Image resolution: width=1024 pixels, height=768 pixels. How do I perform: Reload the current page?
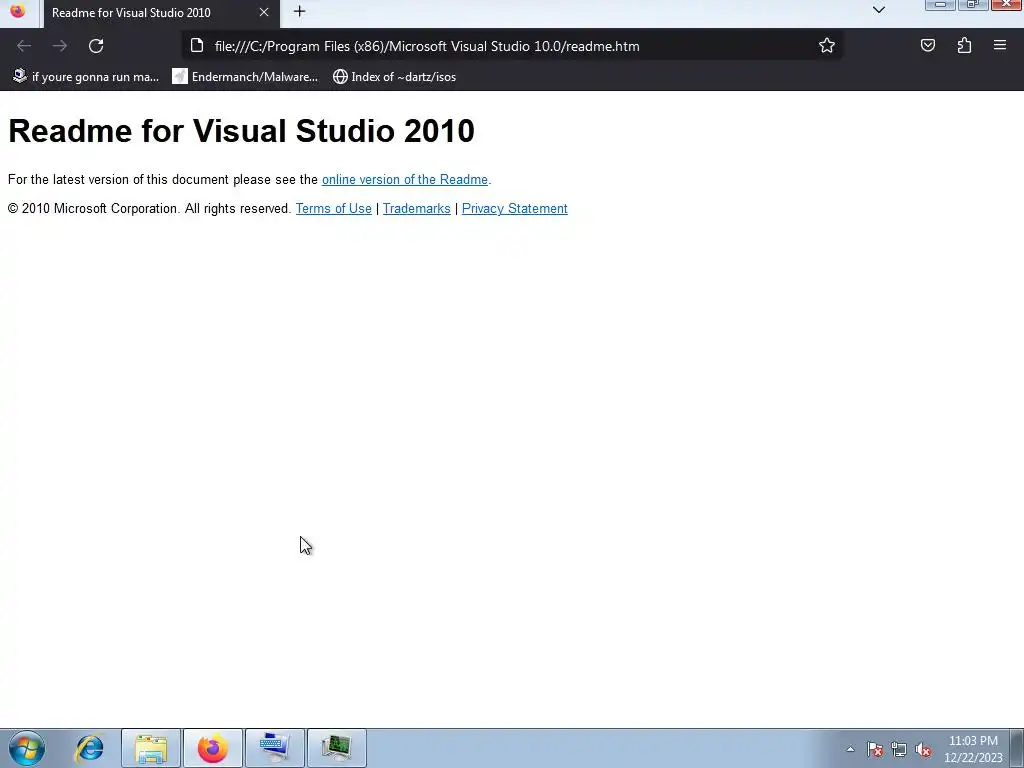tap(96, 46)
